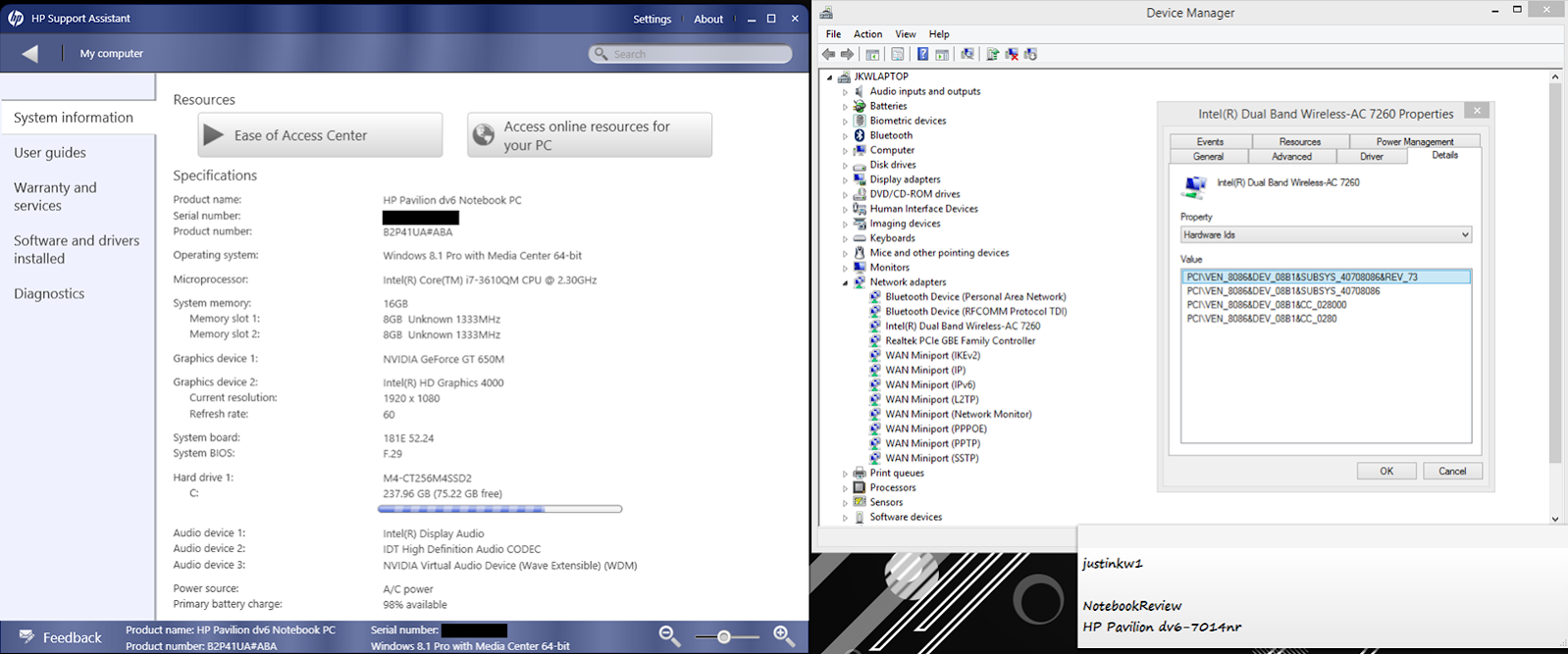Expand the Disk drives node
The height and width of the screenshot is (654, 1568).
point(845,166)
